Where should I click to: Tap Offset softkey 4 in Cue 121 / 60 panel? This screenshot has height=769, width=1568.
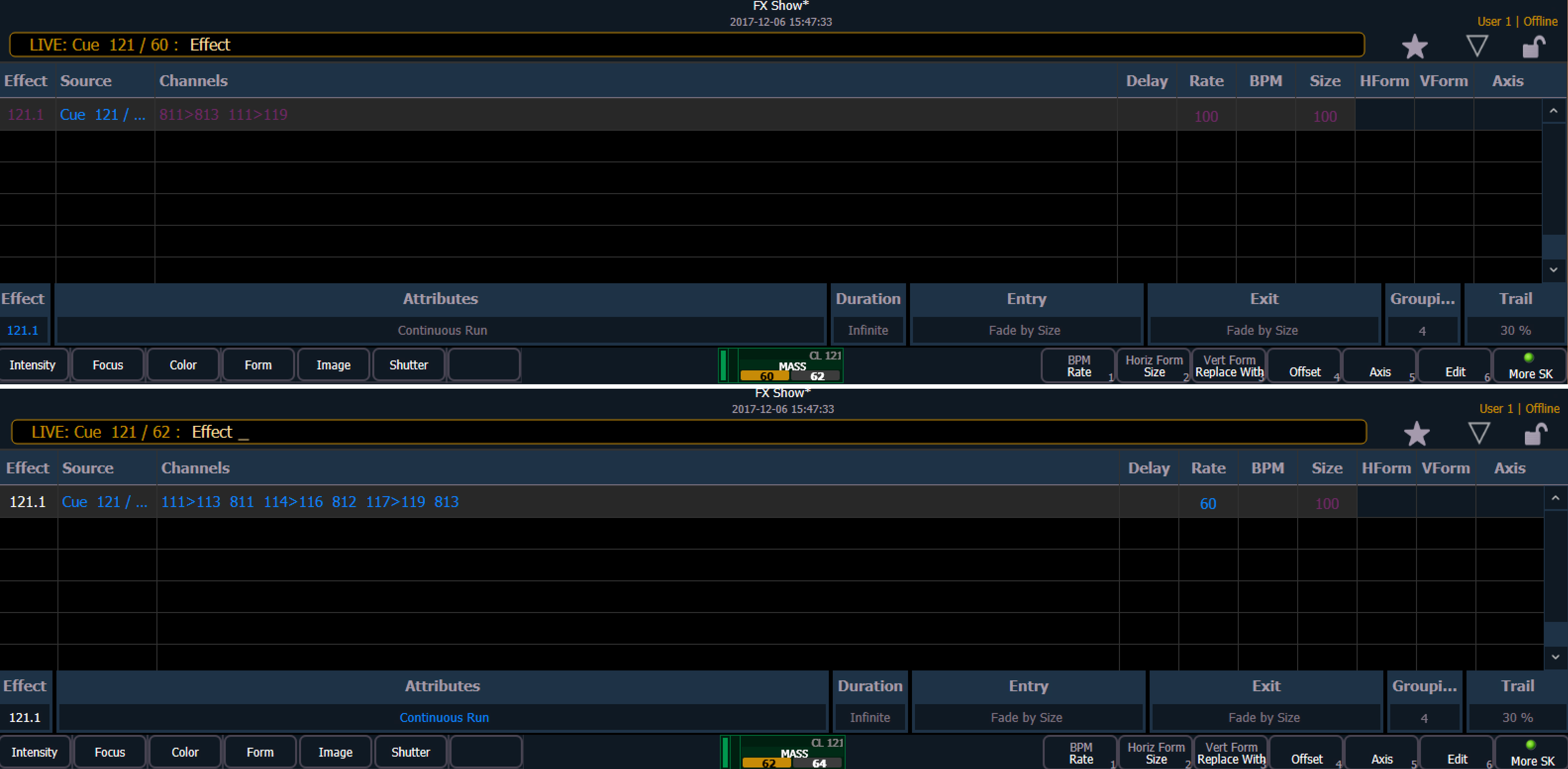pos(1305,366)
